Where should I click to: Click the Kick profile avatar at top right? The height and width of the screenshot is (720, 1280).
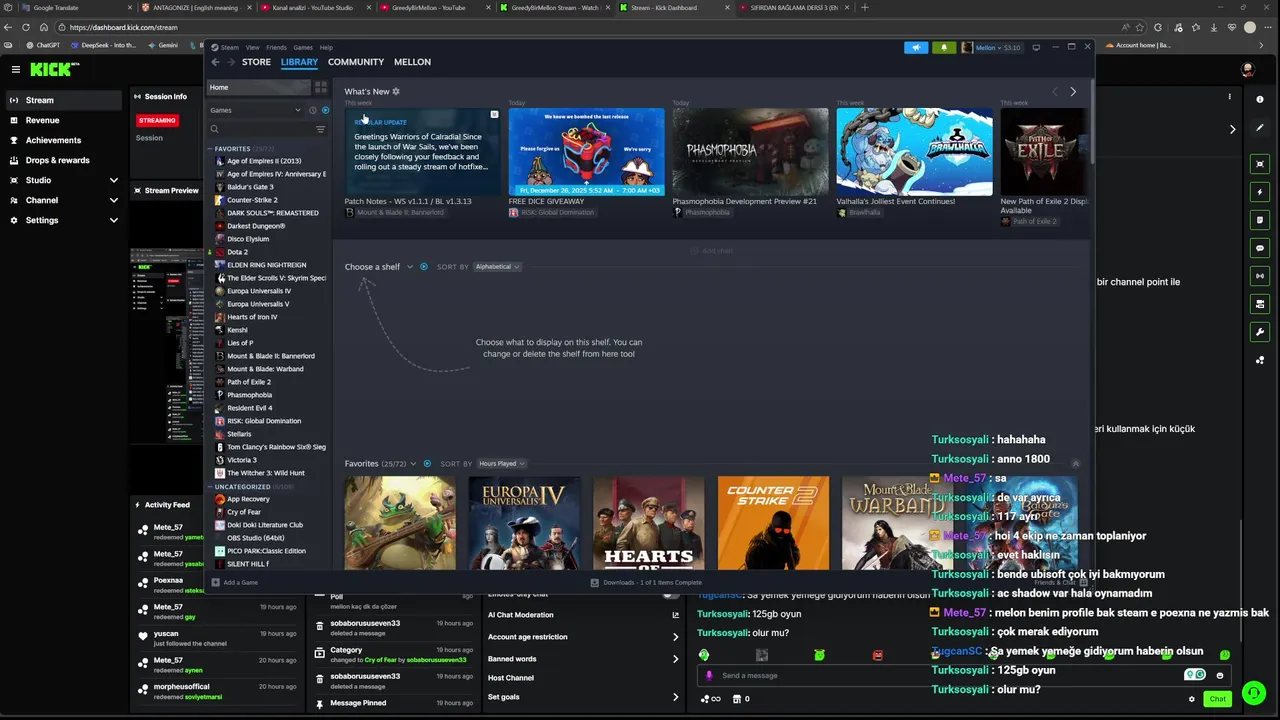(x=1247, y=69)
